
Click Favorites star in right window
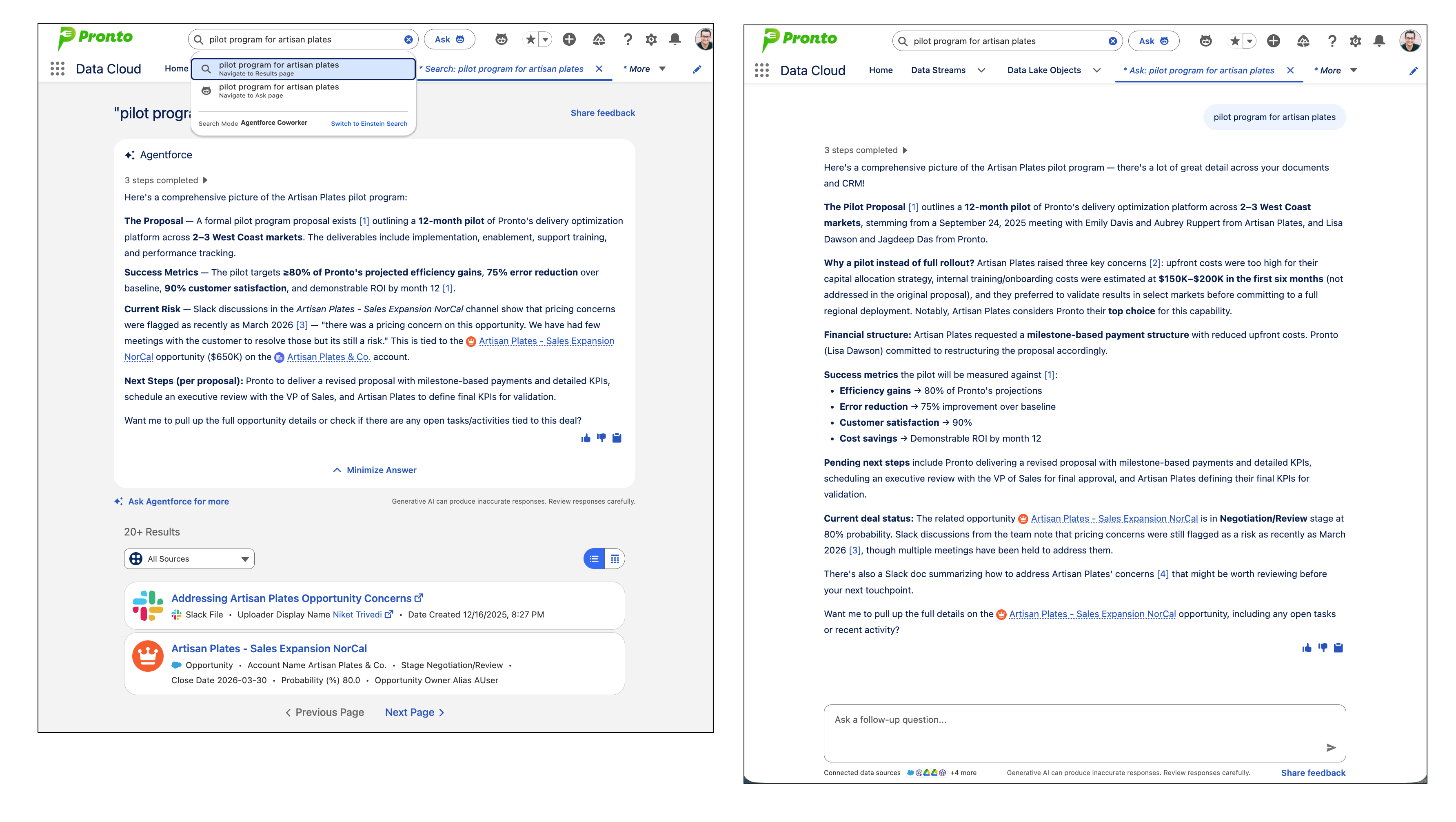point(1234,41)
